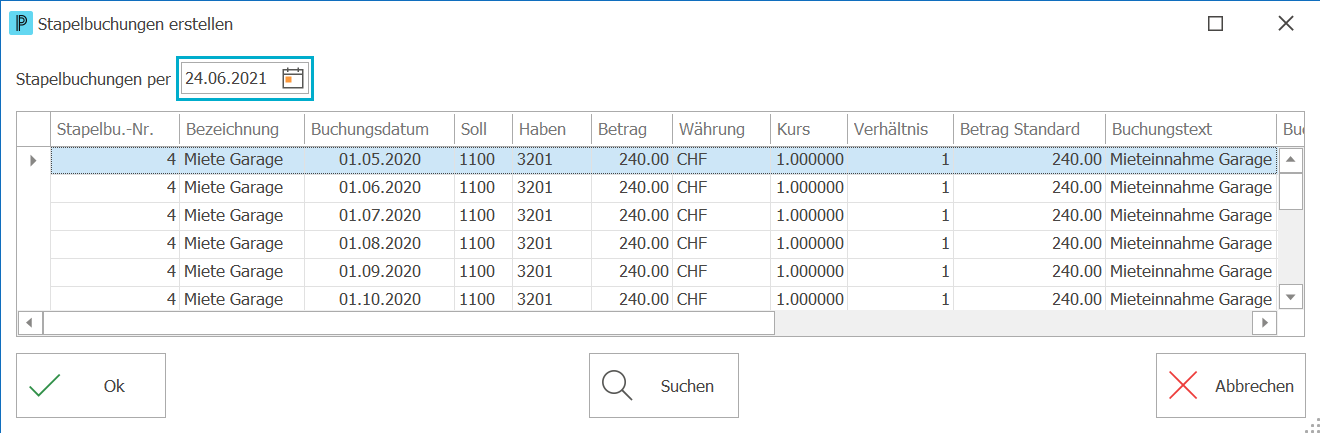Click the Haben column header
1320x433 pixels.
tap(552, 129)
